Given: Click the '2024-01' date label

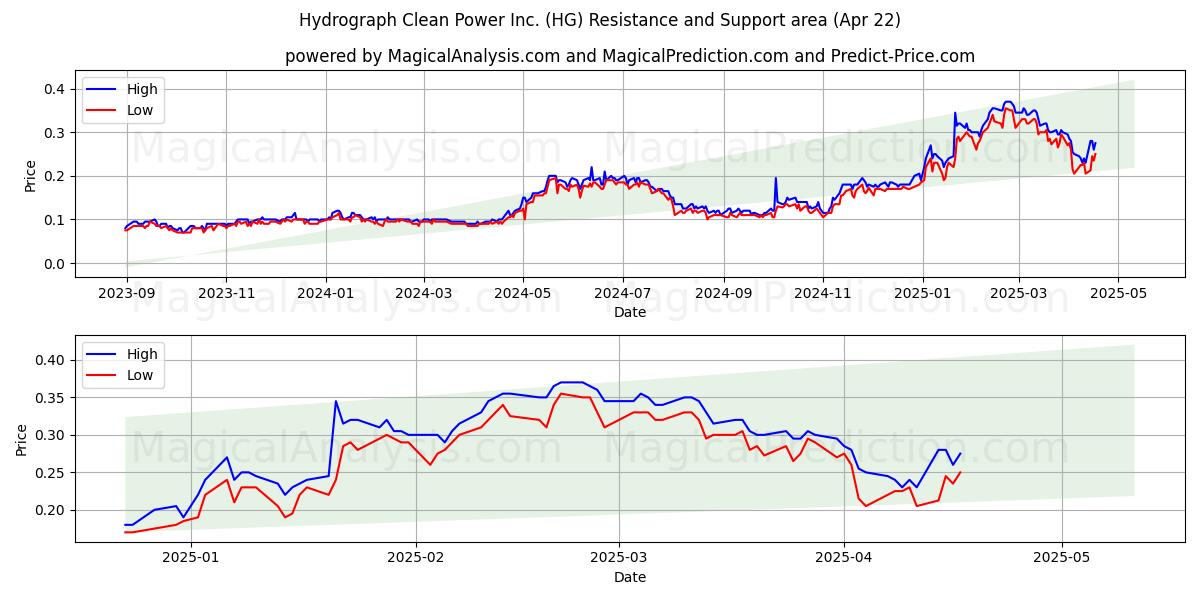Looking at the screenshot, I should 325,295.
